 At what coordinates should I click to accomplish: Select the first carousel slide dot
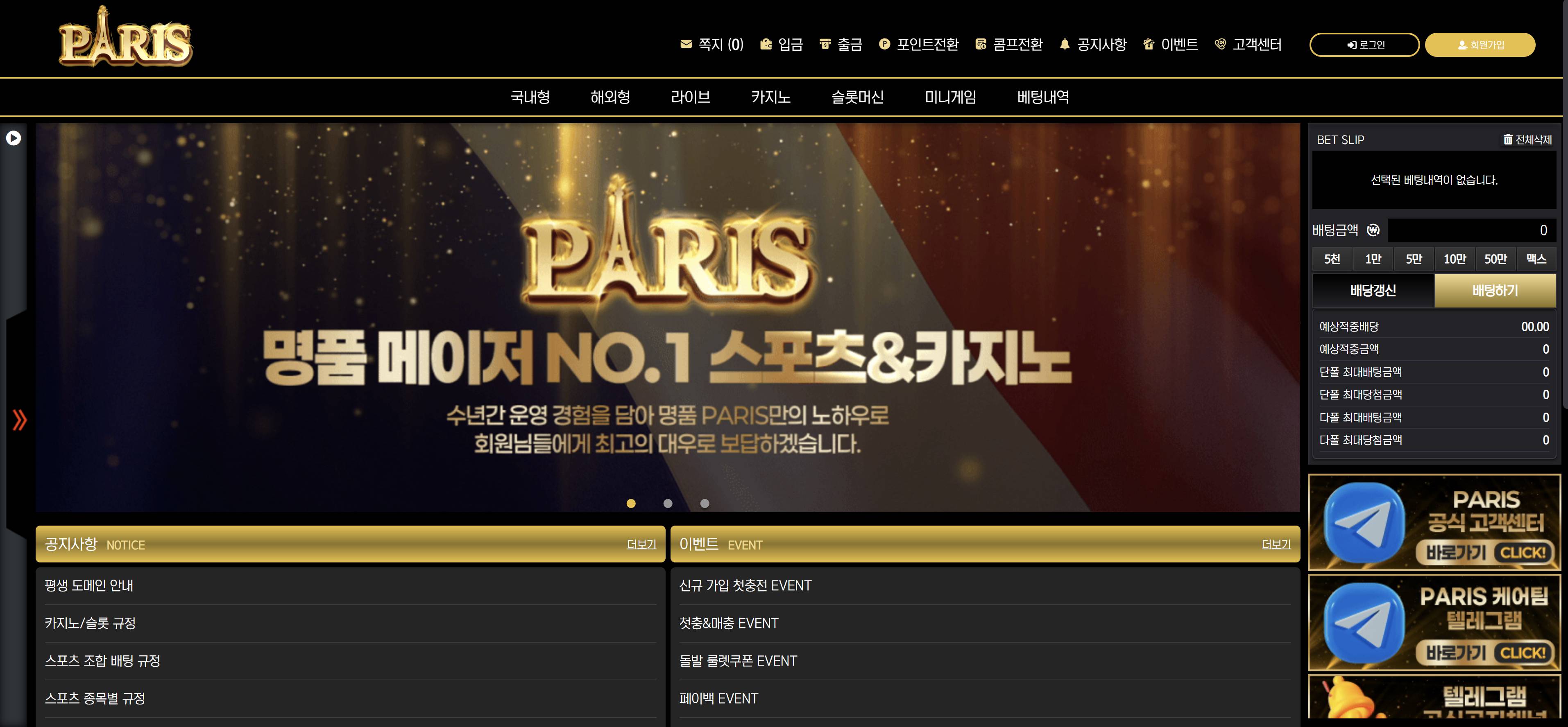[631, 503]
